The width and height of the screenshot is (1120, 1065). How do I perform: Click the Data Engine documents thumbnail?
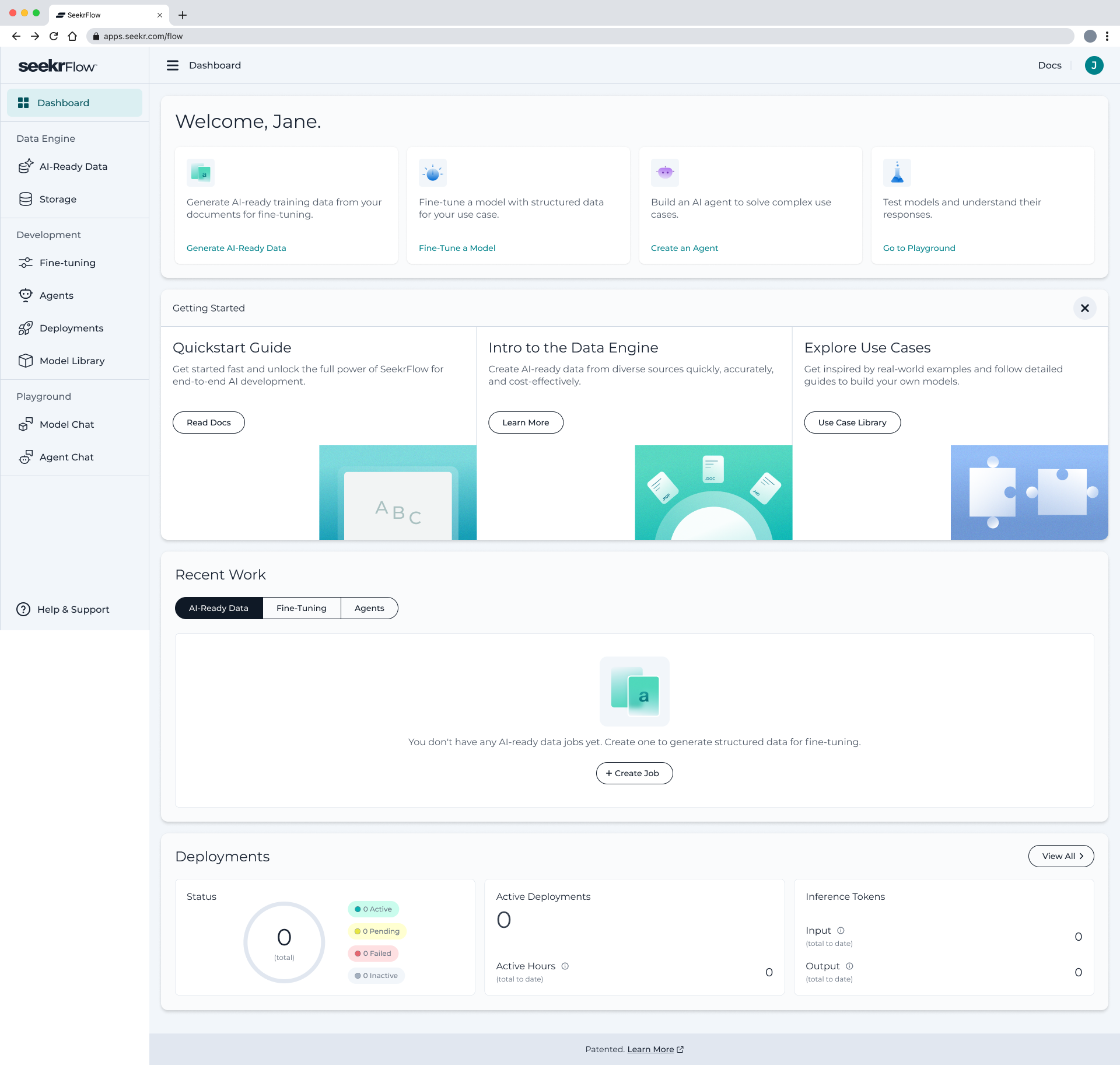(713, 493)
